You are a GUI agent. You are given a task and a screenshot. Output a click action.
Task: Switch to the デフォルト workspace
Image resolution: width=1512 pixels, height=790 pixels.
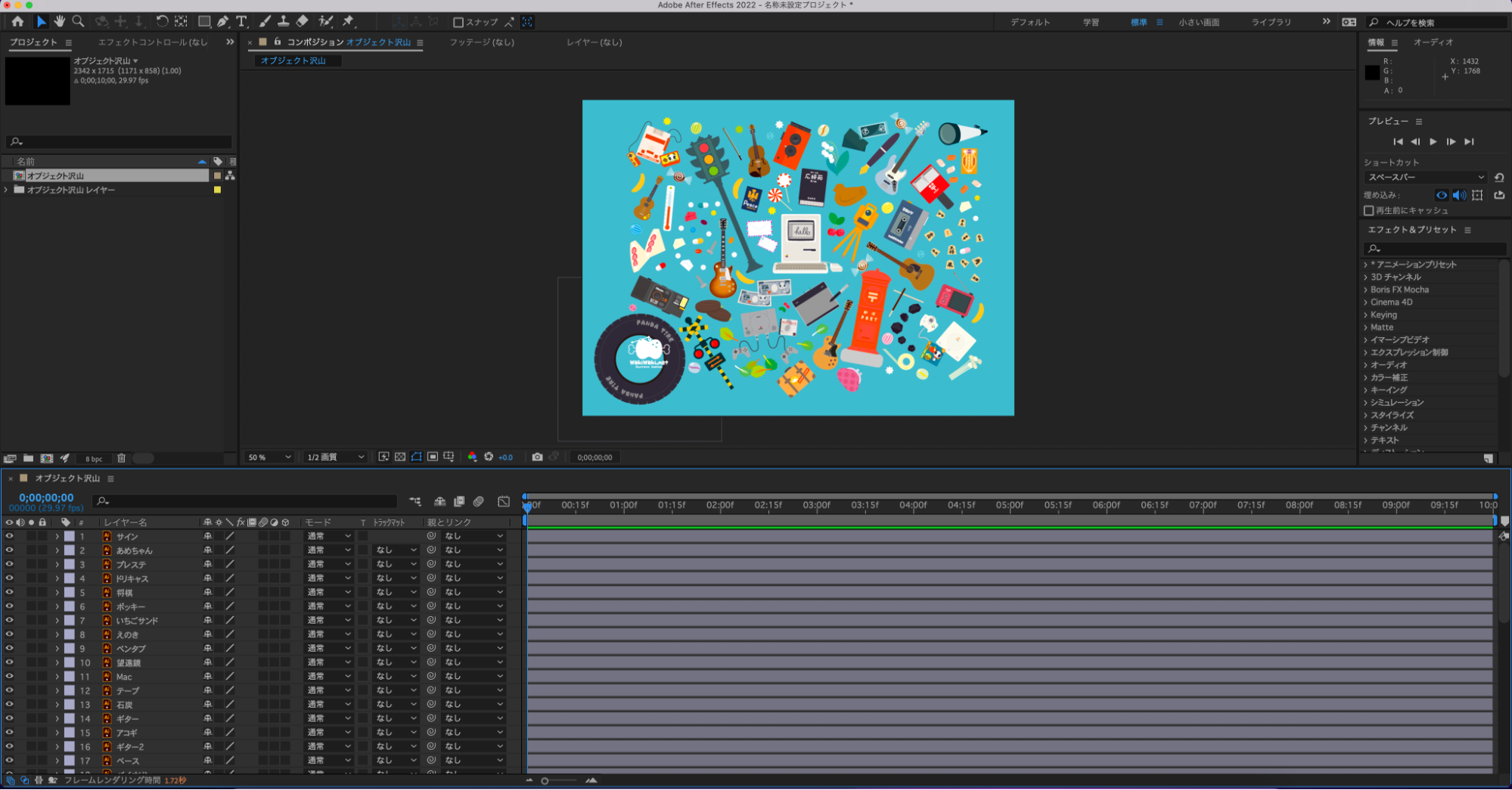coord(1029,23)
